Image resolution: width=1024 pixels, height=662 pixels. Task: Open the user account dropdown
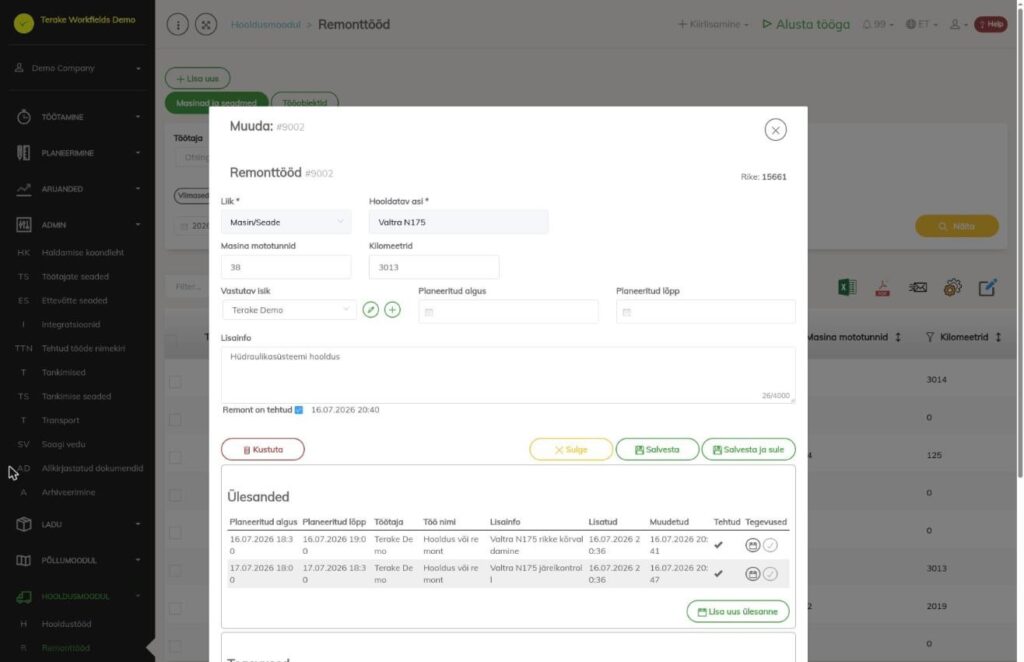pos(958,25)
